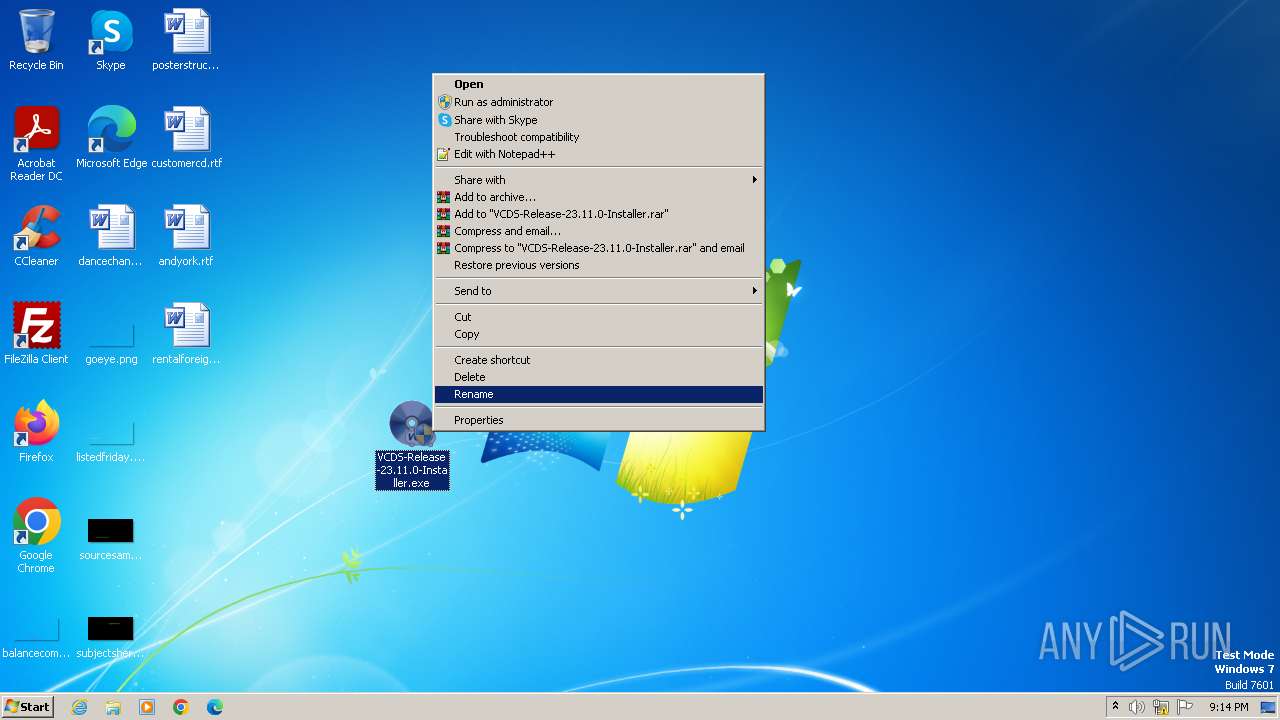Choose Troubleshoot compatibility
Image resolution: width=1280 pixels, height=720 pixels.
tap(599, 137)
